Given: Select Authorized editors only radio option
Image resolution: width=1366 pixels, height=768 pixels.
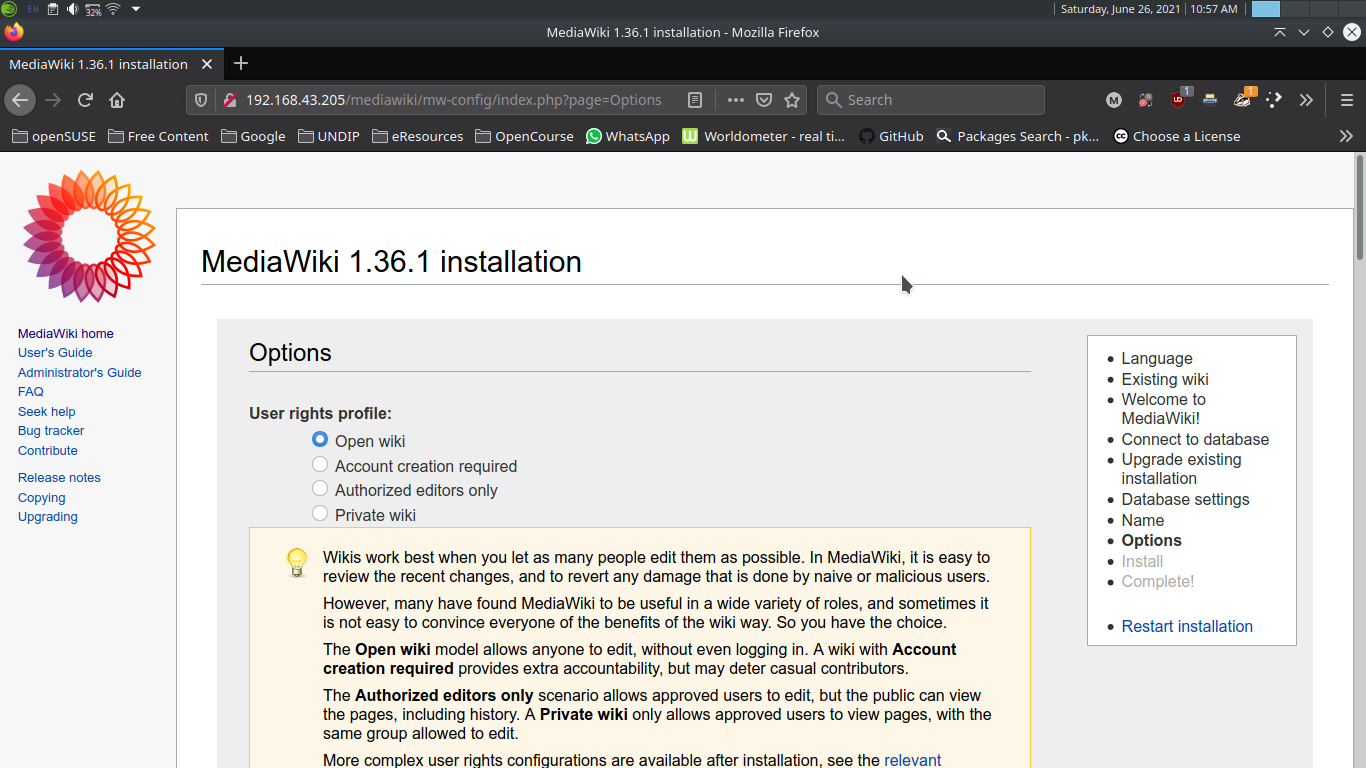Looking at the screenshot, I should 320,488.
